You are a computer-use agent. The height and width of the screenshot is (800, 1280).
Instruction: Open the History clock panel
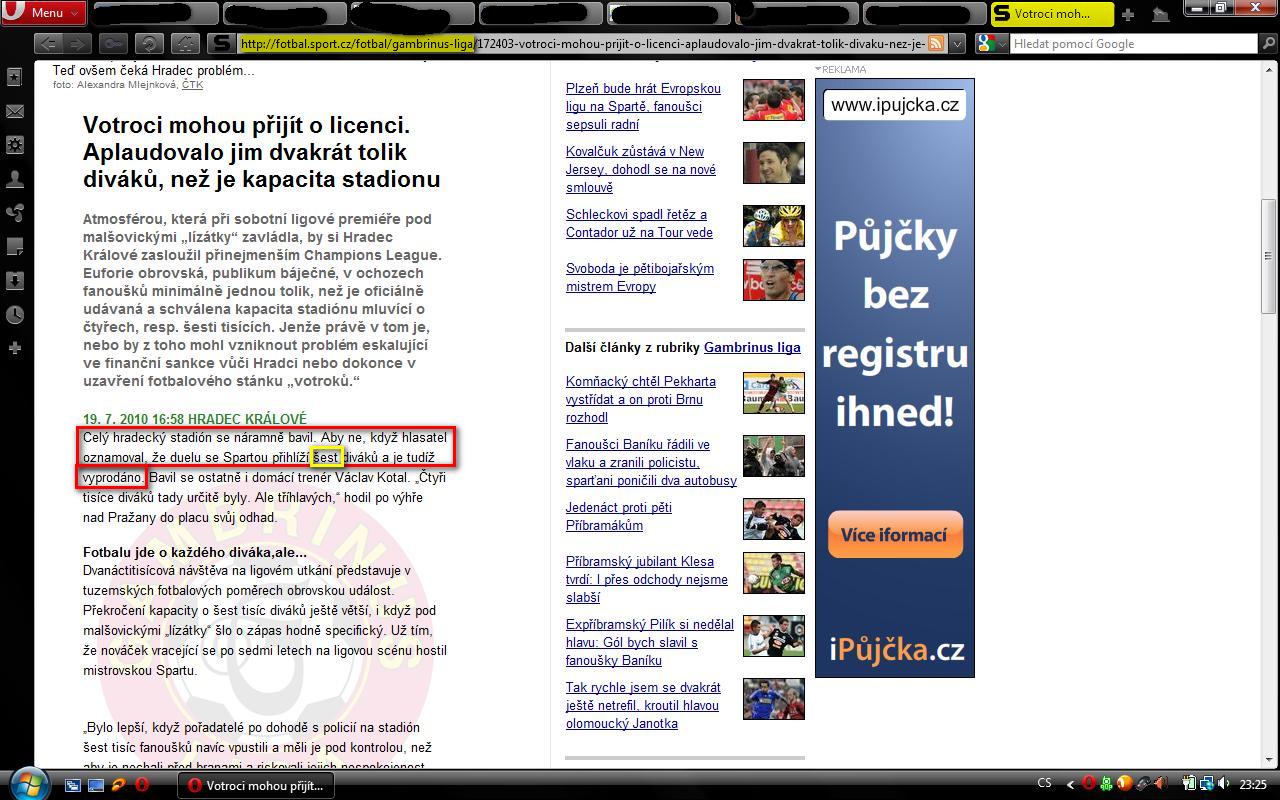15,315
